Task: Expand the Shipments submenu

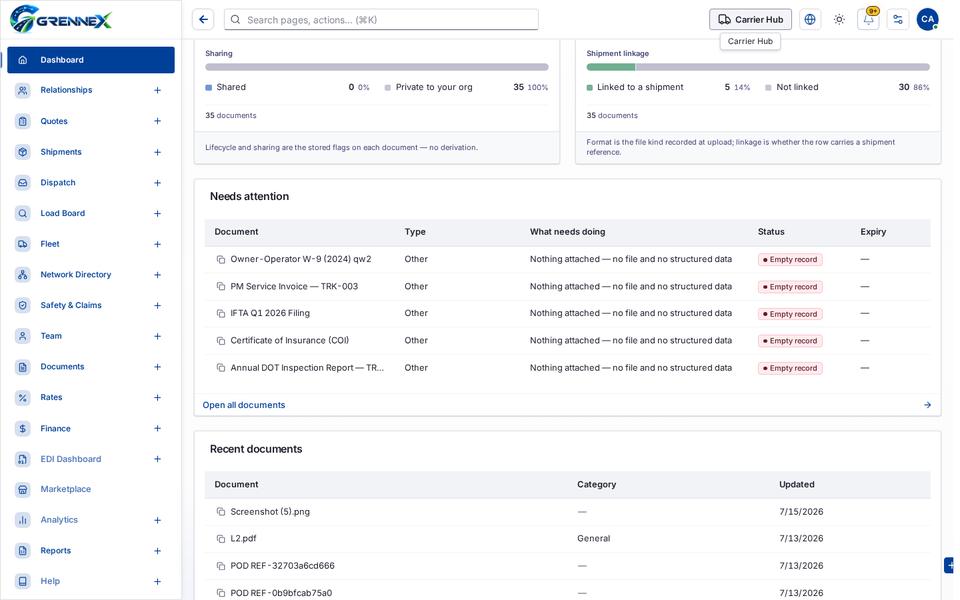Action: 157,152
